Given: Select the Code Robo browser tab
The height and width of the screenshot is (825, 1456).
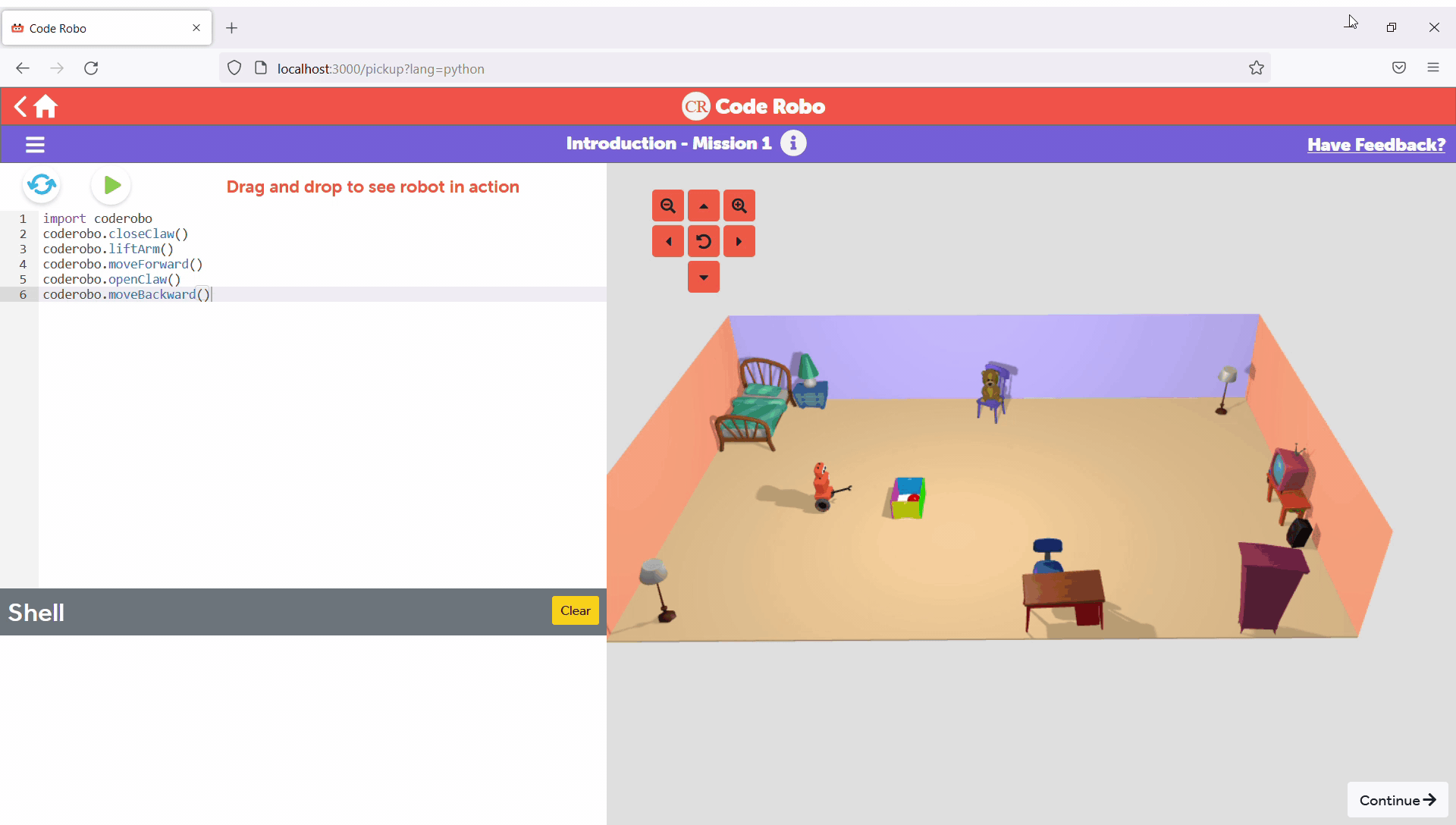Looking at the screenshot, I should [106, 28].
